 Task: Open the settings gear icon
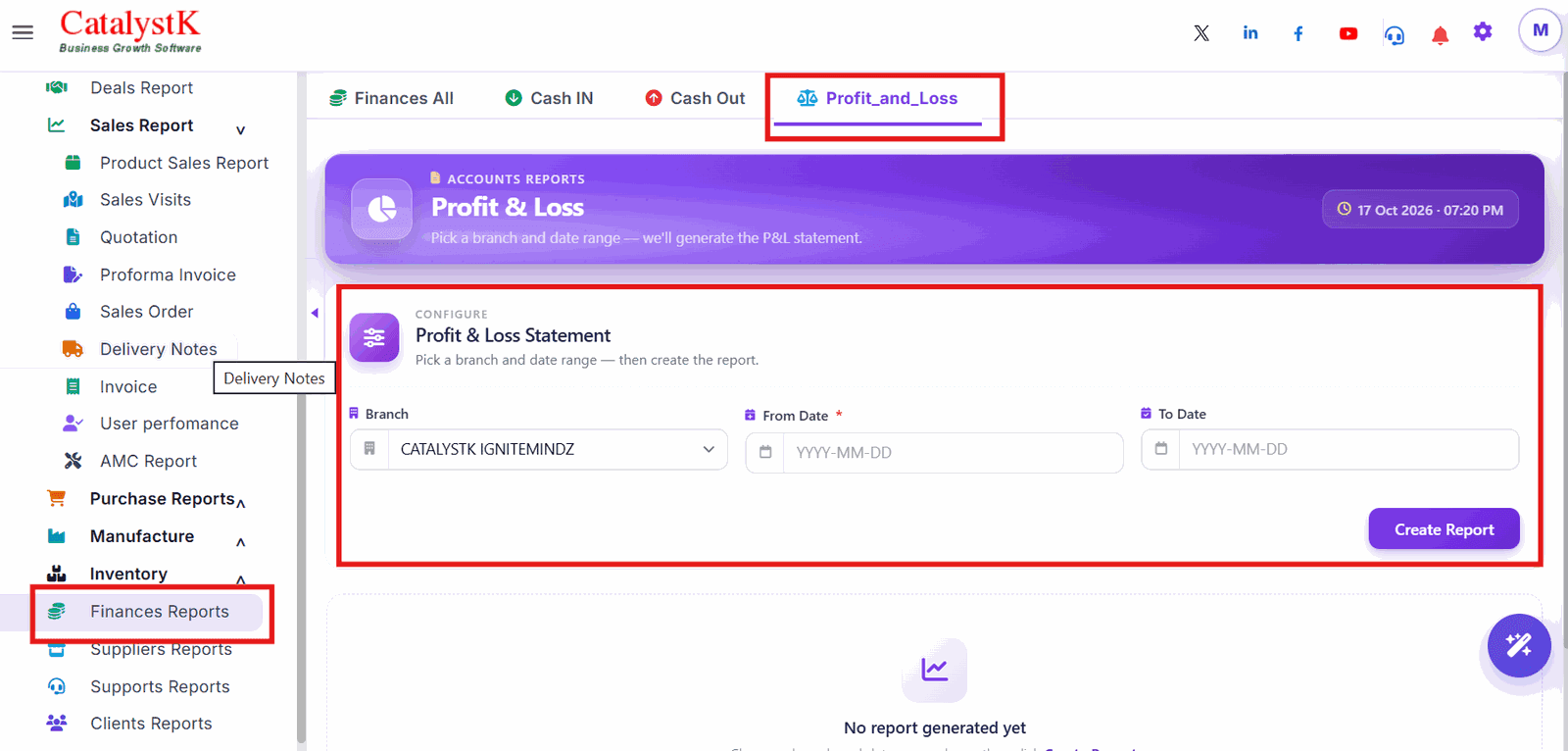(1483, 31)
